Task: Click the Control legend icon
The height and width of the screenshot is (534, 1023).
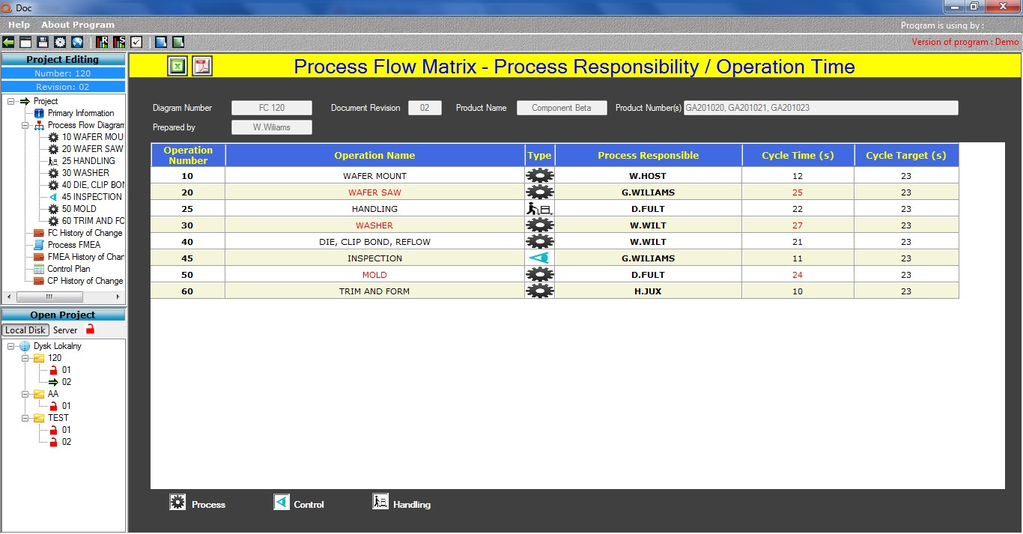Action: point(281,502)
